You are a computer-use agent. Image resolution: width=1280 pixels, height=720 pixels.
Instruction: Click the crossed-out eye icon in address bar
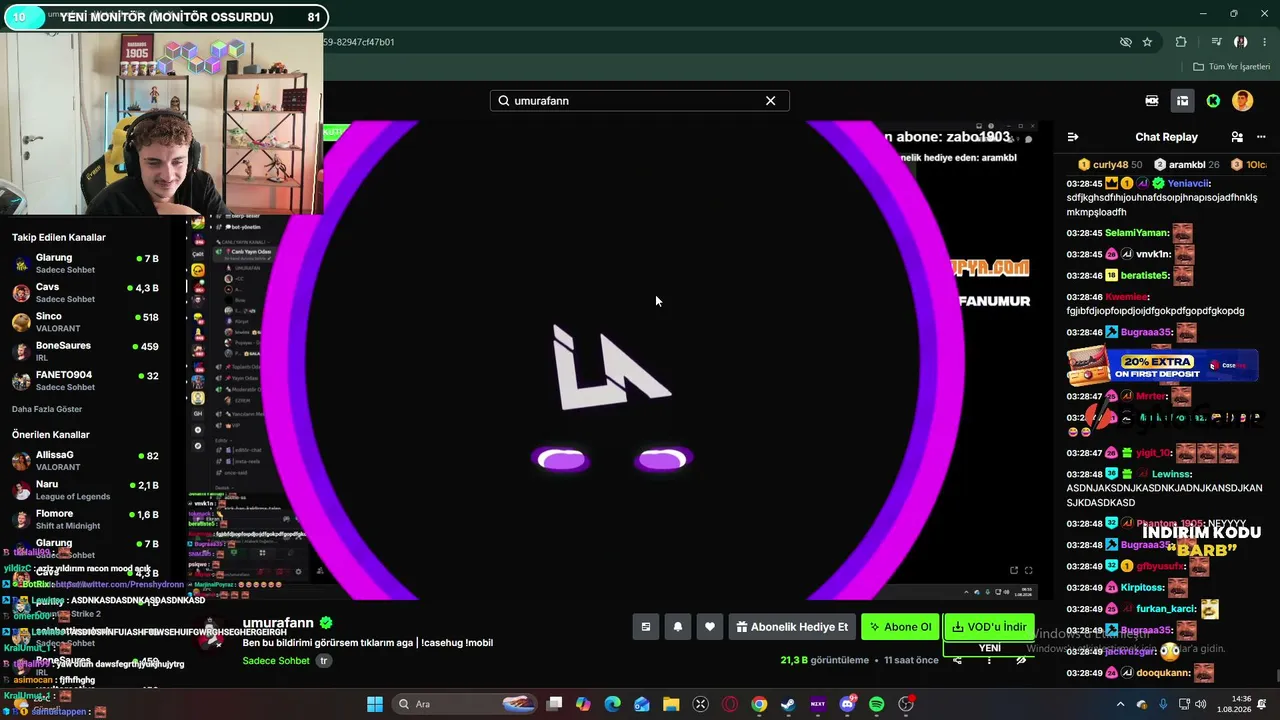point(1125,42)
